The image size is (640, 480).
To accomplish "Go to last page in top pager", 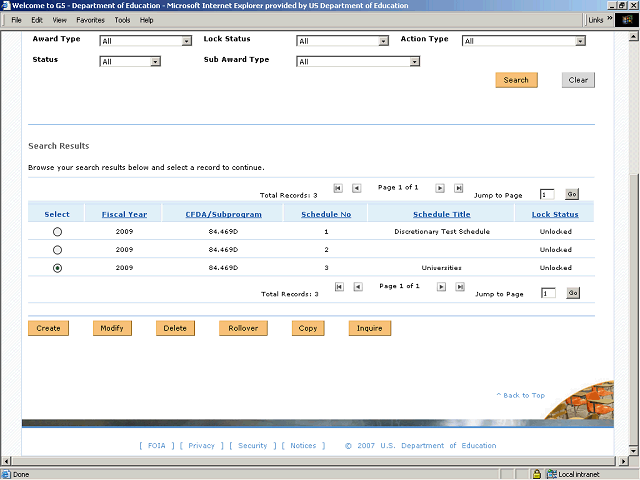I will click(459, 188).
